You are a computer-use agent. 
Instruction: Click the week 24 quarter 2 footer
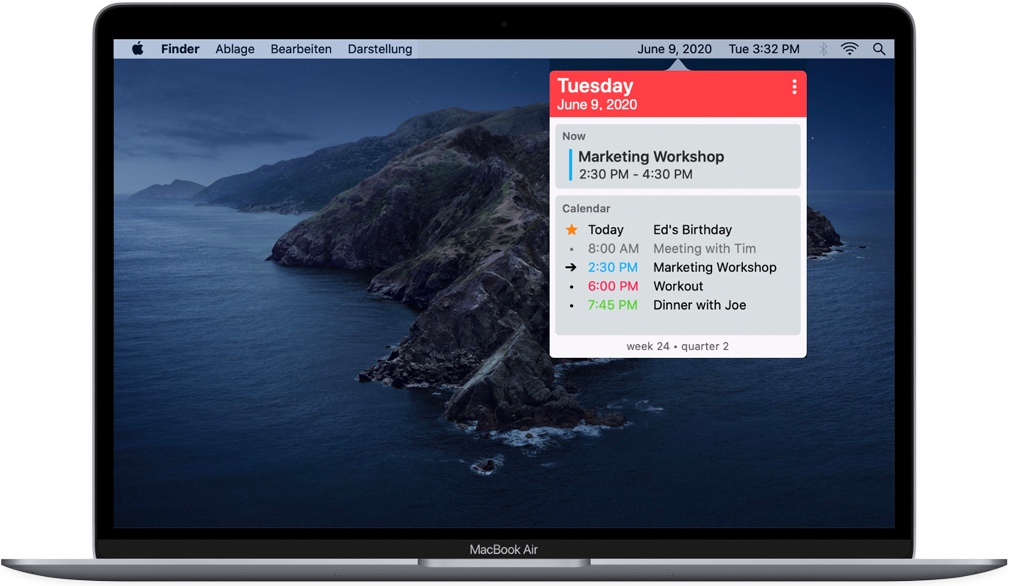(x=677, y=347)
